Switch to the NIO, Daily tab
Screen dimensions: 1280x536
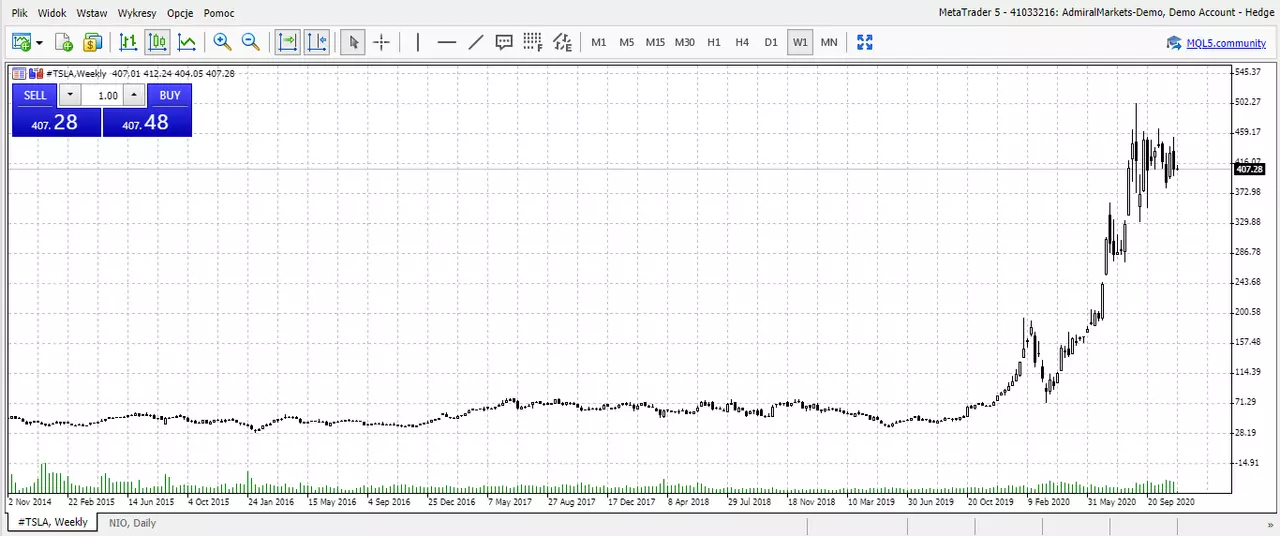[x=132, y=523]
